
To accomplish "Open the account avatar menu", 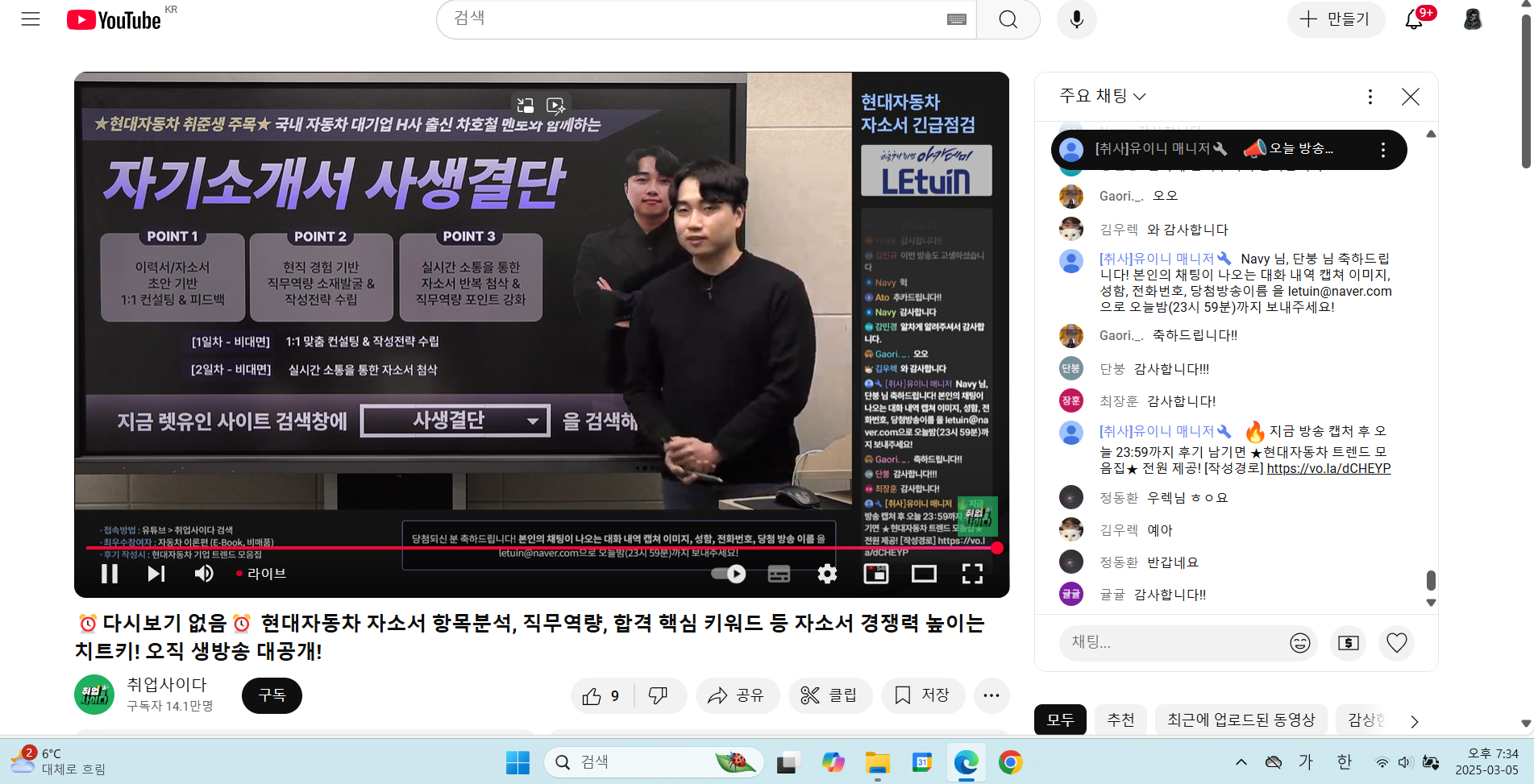I will [1473, 19].
